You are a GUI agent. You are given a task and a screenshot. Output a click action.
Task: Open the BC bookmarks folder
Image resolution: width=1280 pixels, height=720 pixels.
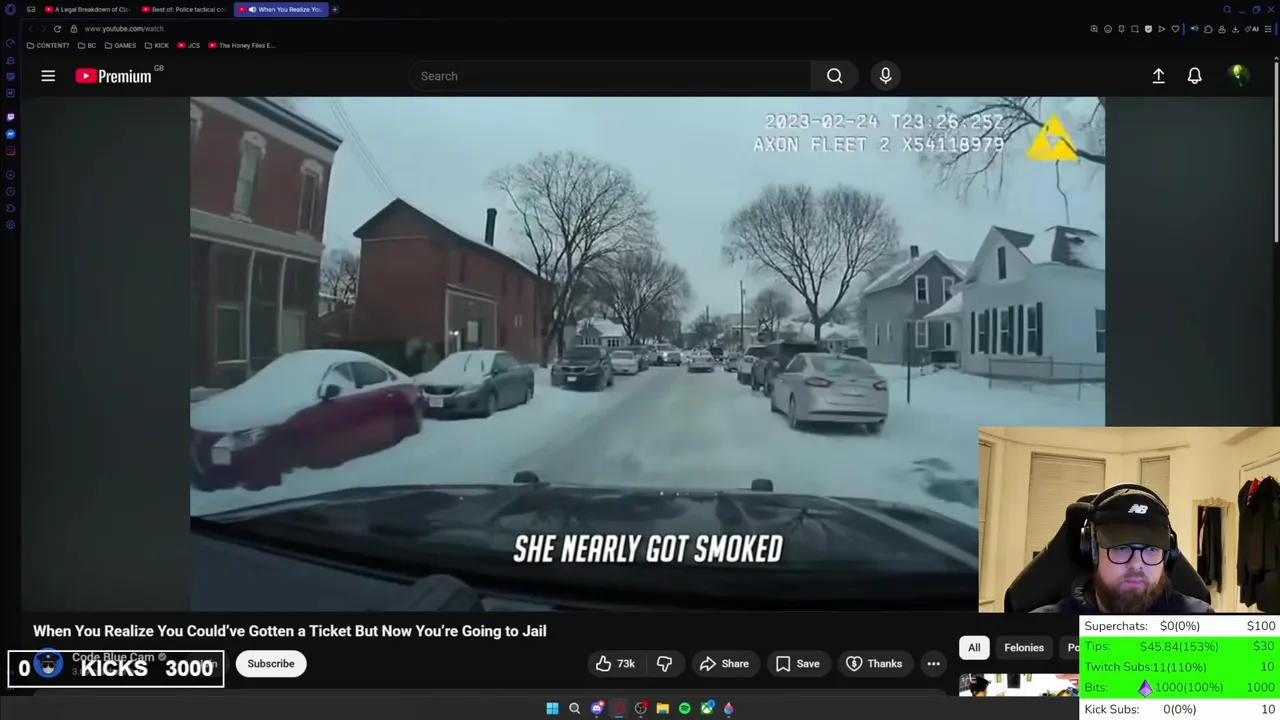(87, 45)
